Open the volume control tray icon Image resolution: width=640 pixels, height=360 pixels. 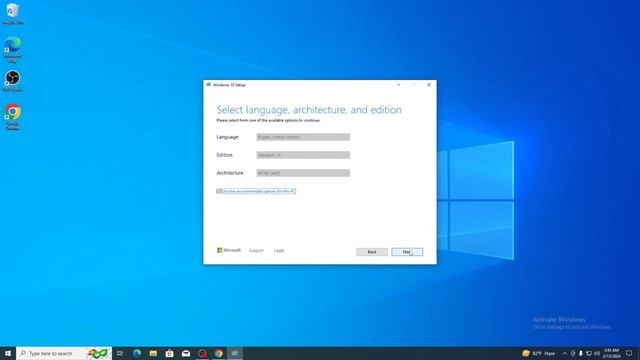coord(597,353)
